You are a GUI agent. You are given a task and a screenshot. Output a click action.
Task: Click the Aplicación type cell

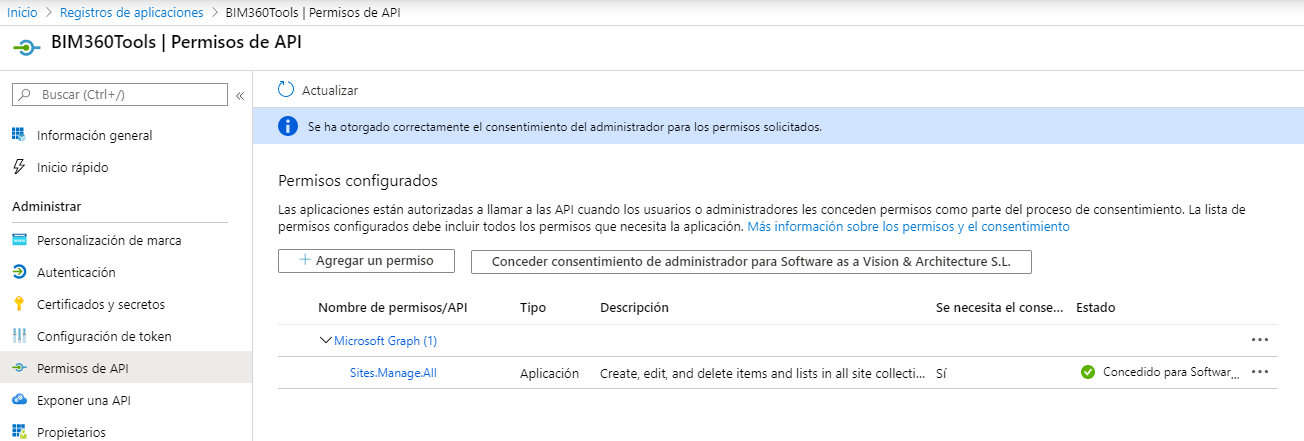pyautogui.click(x=549, y=373)
